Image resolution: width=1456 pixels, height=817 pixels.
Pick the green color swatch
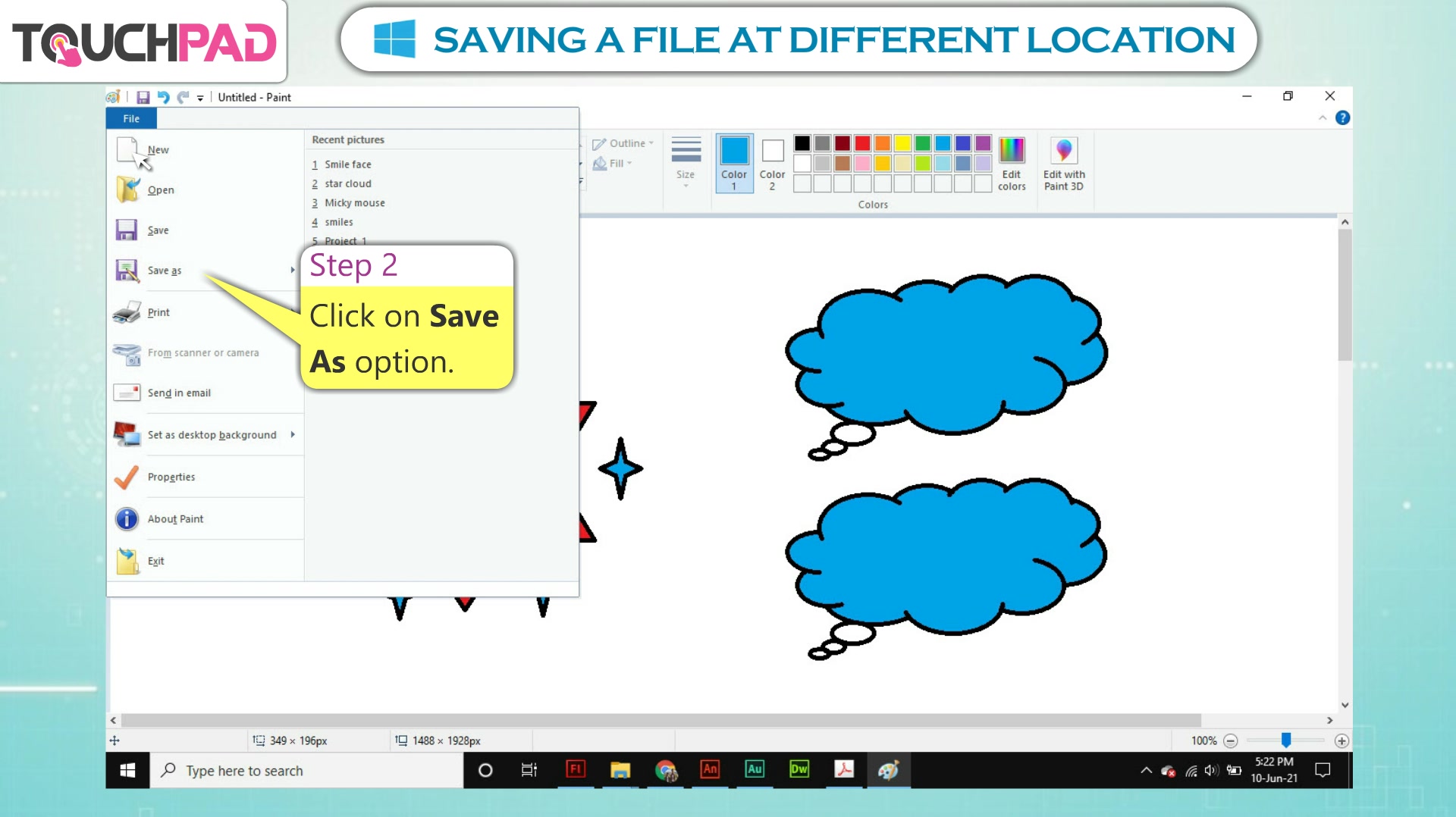pos(923,143)
